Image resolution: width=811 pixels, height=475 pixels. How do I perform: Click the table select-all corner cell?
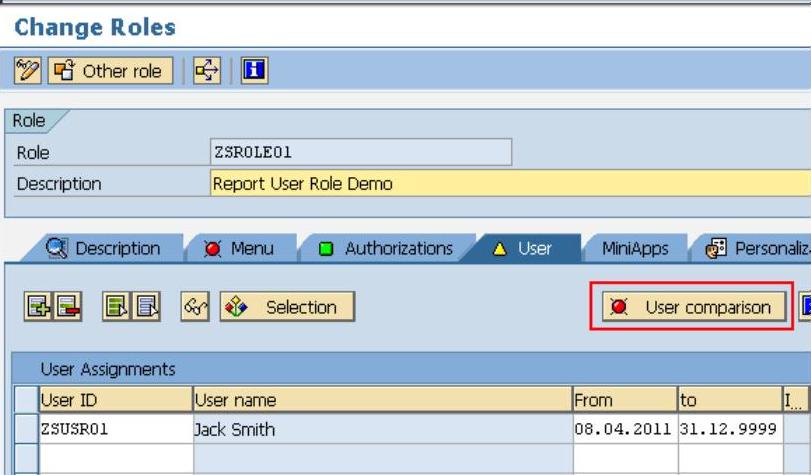point(26,400)
